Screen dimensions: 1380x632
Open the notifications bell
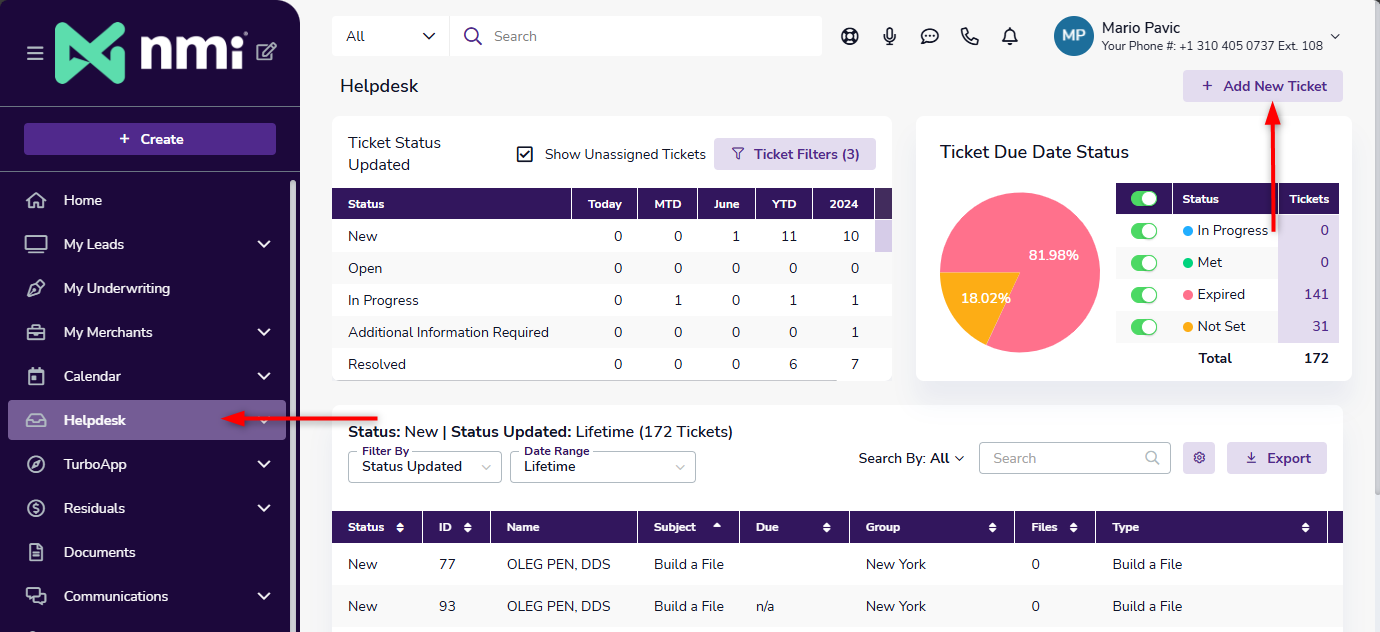[1010, 36]
